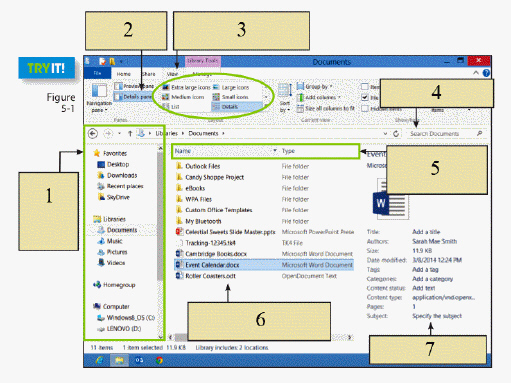511x383 pixels.
Task: Open recent locations dropdown beside Forward
Action: (119, 134)
